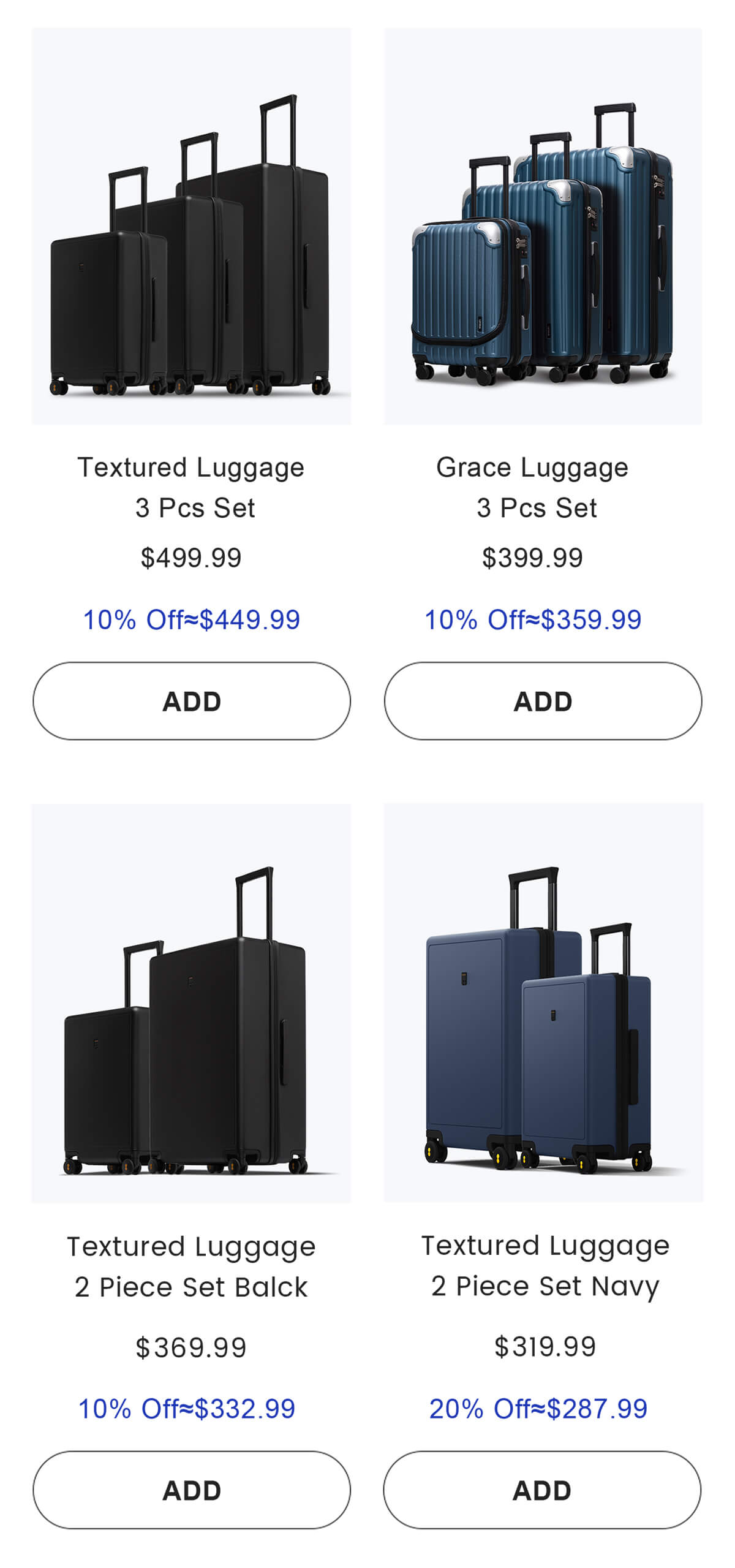
Task: View the black 2 Piece Set product photo
Action: [x=191, y=1002]
